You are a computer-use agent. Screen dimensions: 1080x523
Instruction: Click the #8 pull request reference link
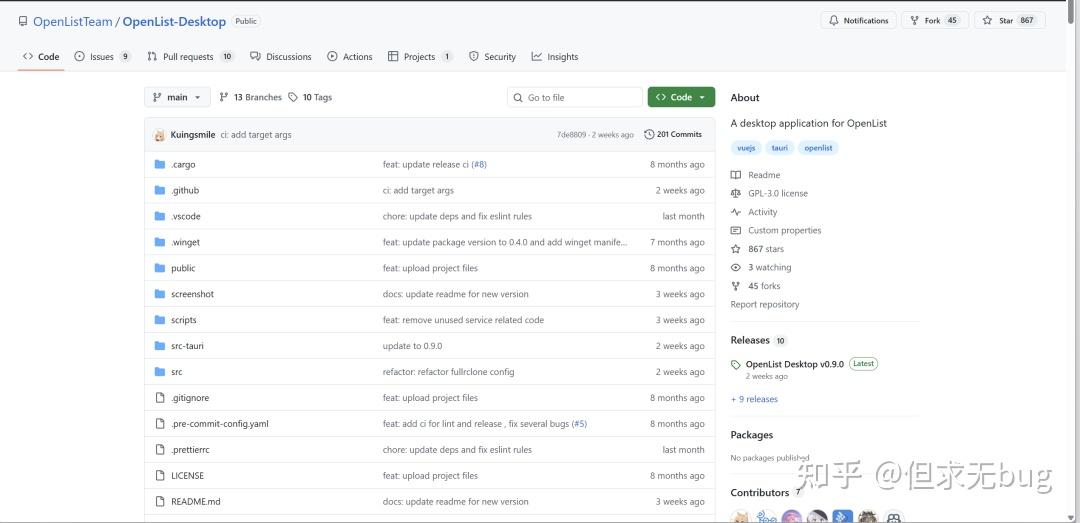(479, 165)
